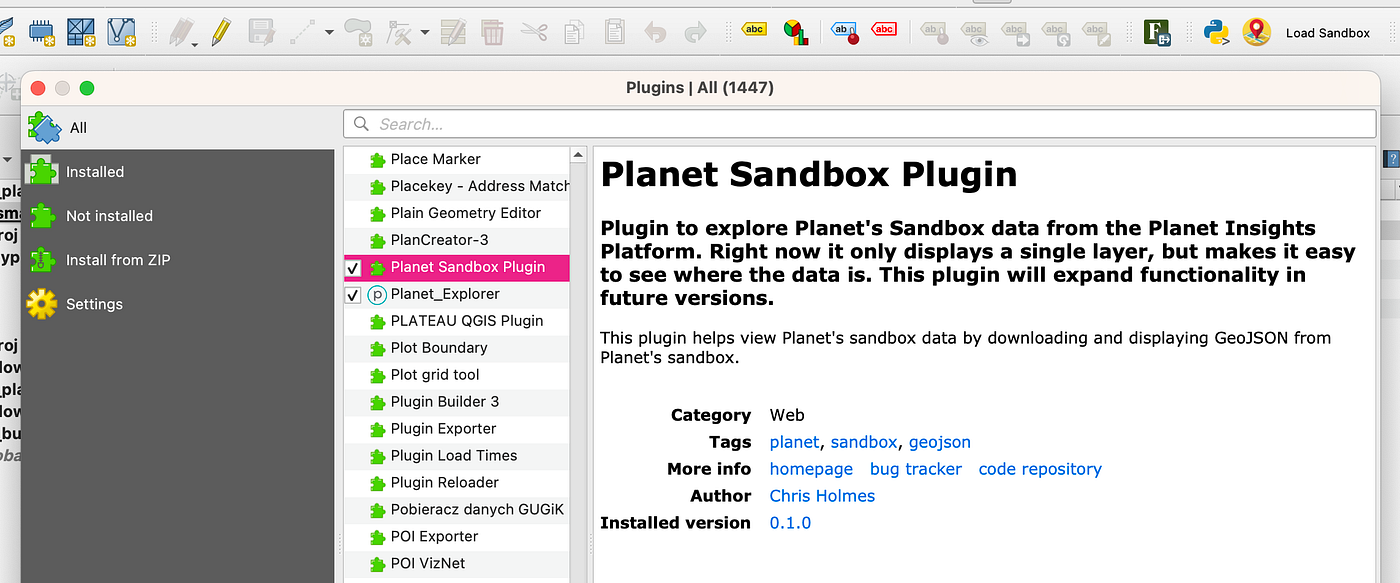Open the plugin manager Settings tab
The image size is (1400, 583).
tap(178, 304)
